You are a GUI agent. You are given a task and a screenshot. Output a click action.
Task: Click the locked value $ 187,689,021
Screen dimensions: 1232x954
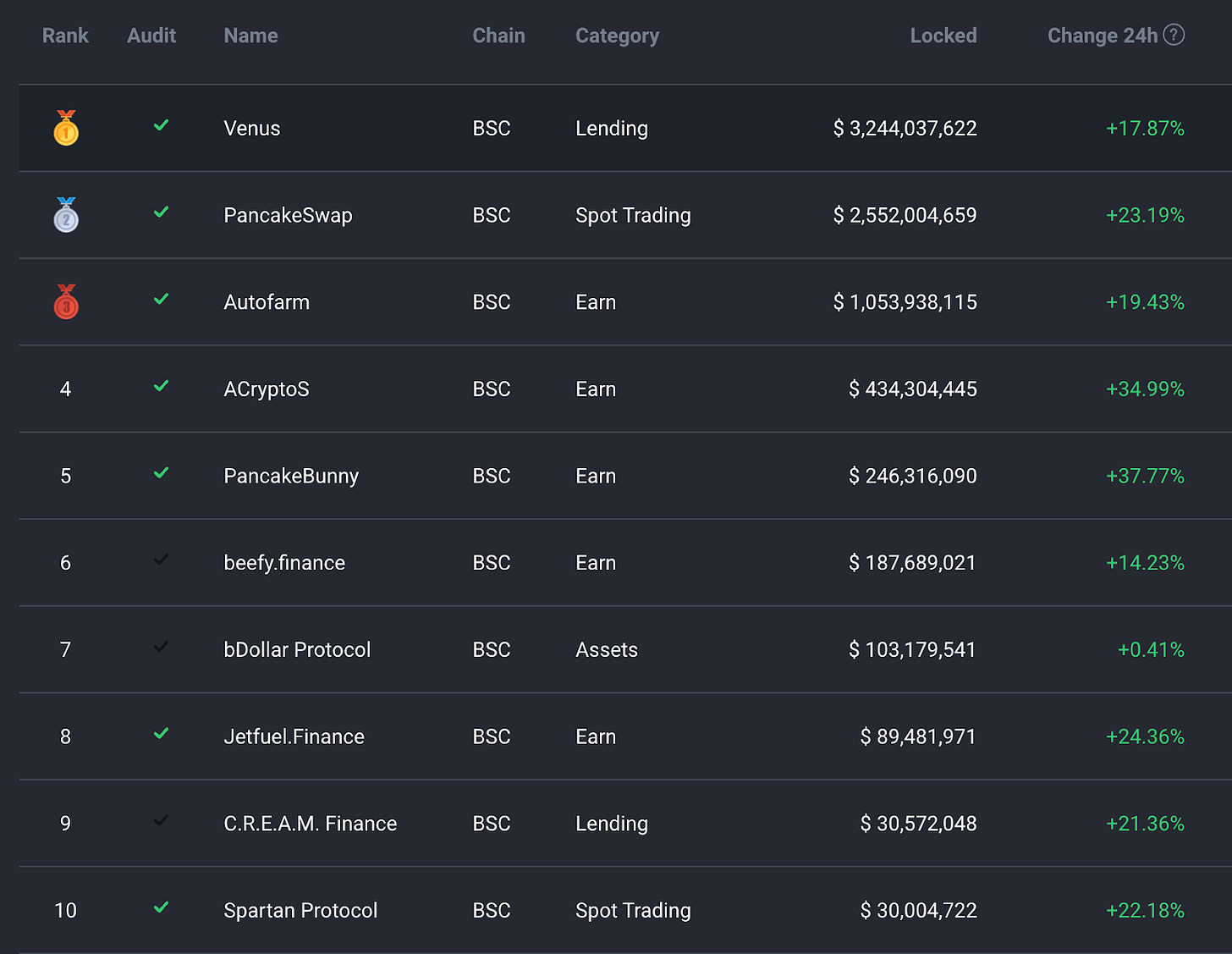913,563
